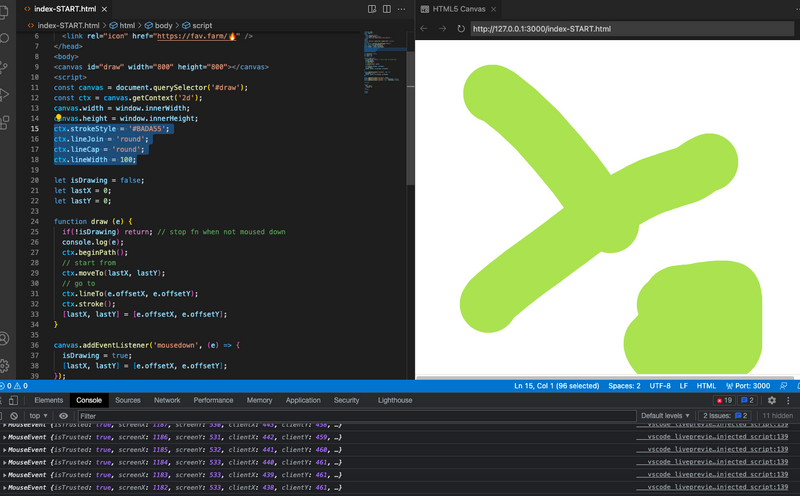Open the Default levels dropdown
The image size is (800, 496).
pos(666,415)
